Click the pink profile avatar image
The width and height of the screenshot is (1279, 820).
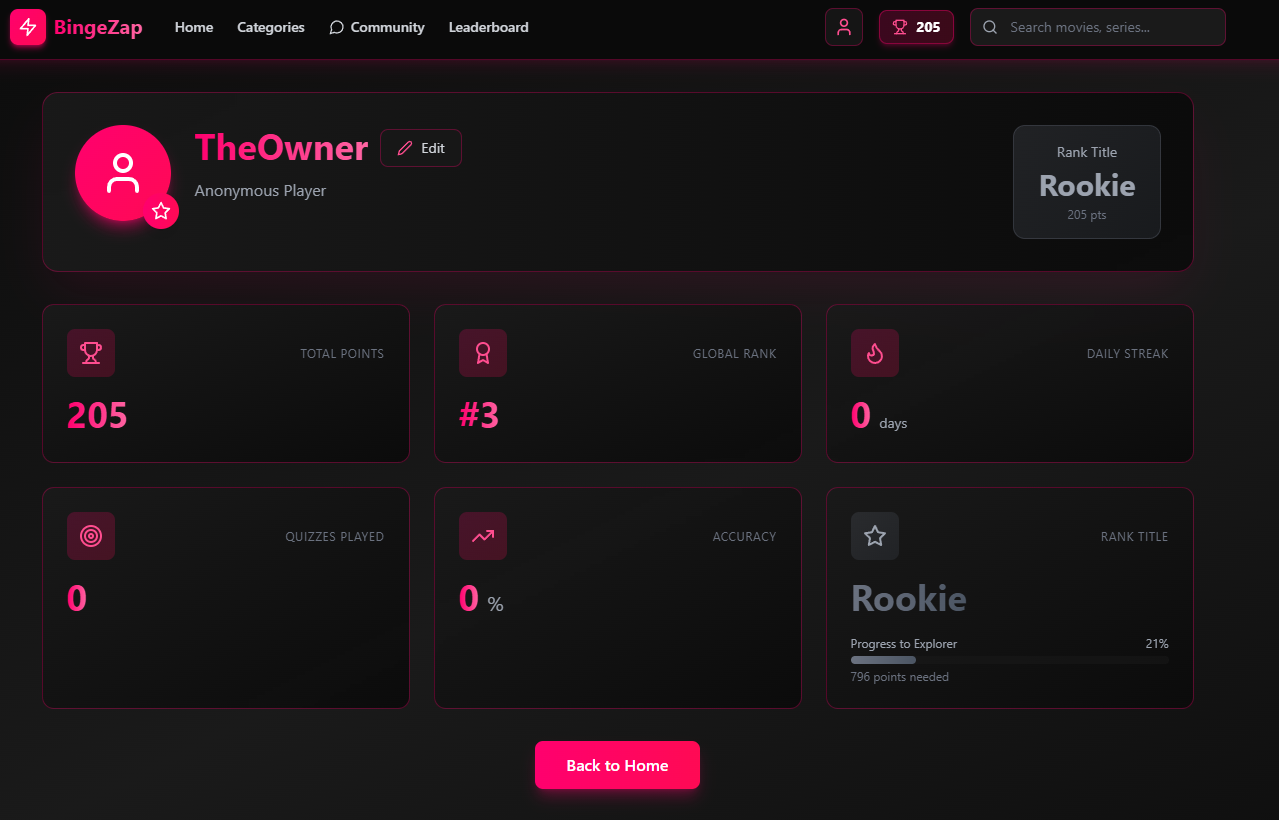tap(122, 172)
